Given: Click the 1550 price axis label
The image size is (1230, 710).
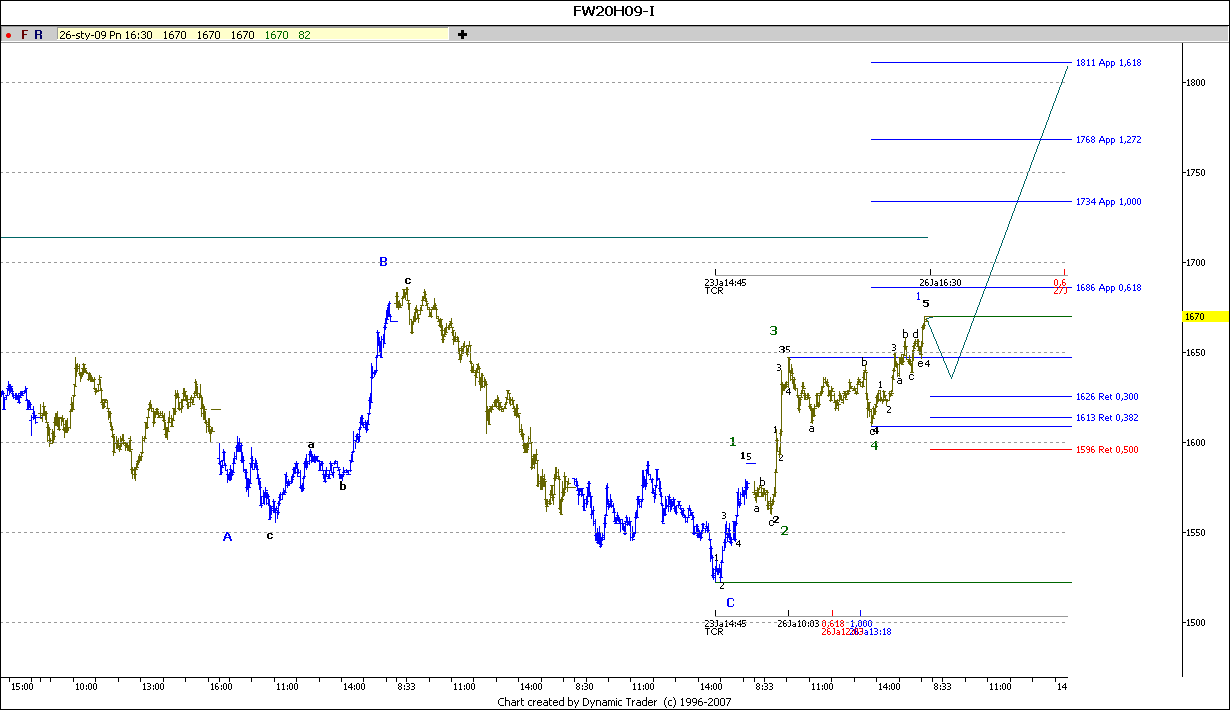Looking at the screenshot, I should coord(1195,533).
